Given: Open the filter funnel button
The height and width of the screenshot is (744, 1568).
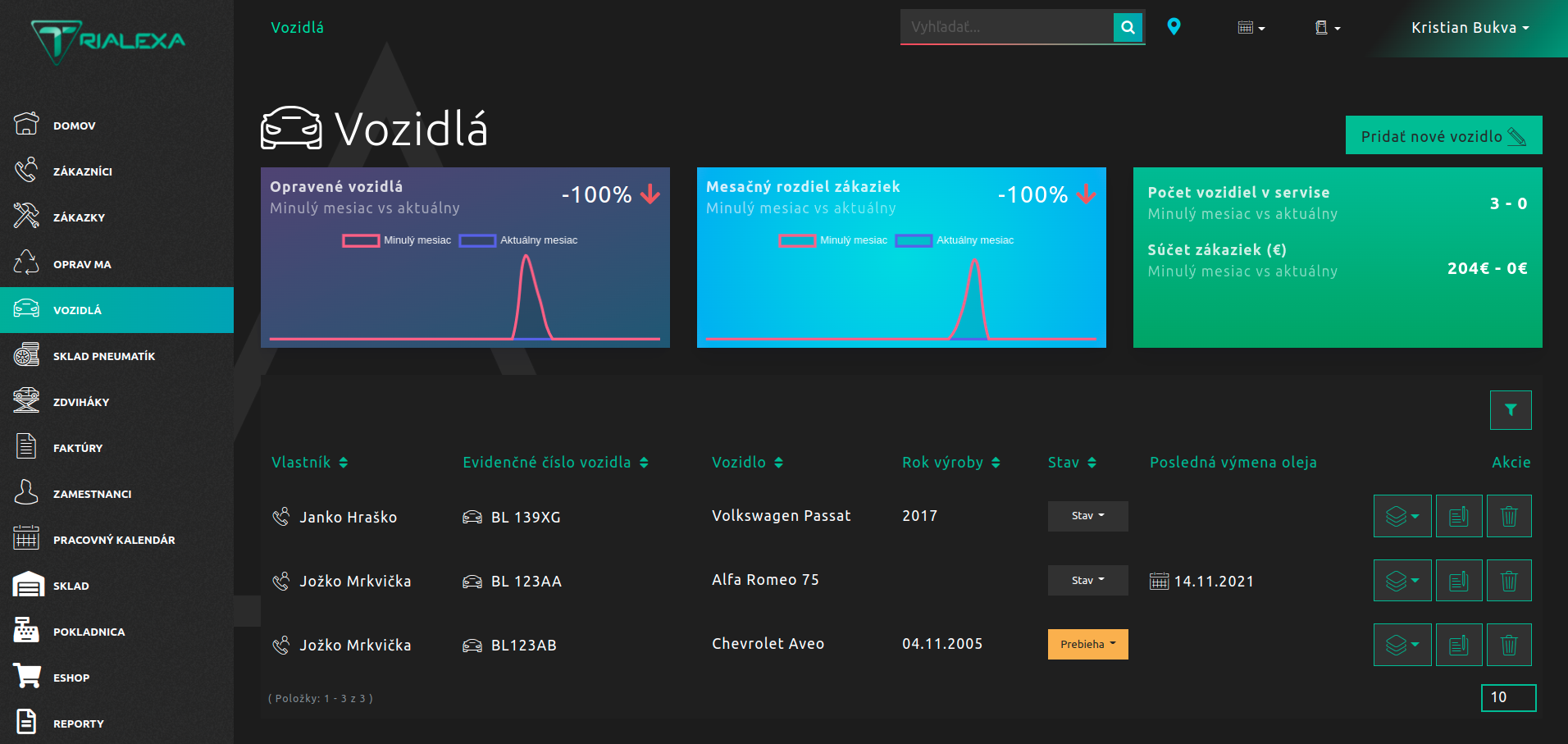Looking at the screenshot, I should click(x=1510, y=410).
